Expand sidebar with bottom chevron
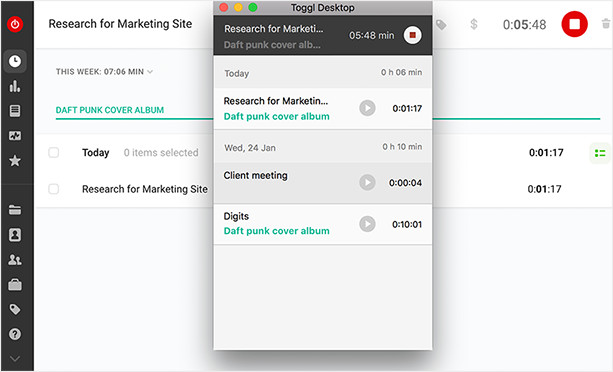Image resolution: width=613 pixels, height=372 pixels. click(15, 358)
